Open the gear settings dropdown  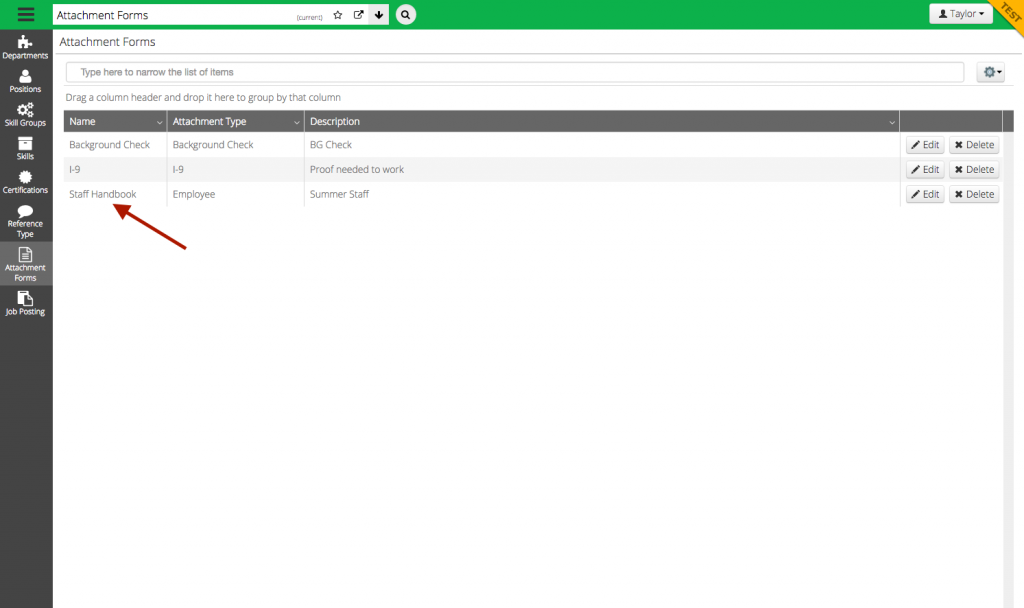point(990,72)
